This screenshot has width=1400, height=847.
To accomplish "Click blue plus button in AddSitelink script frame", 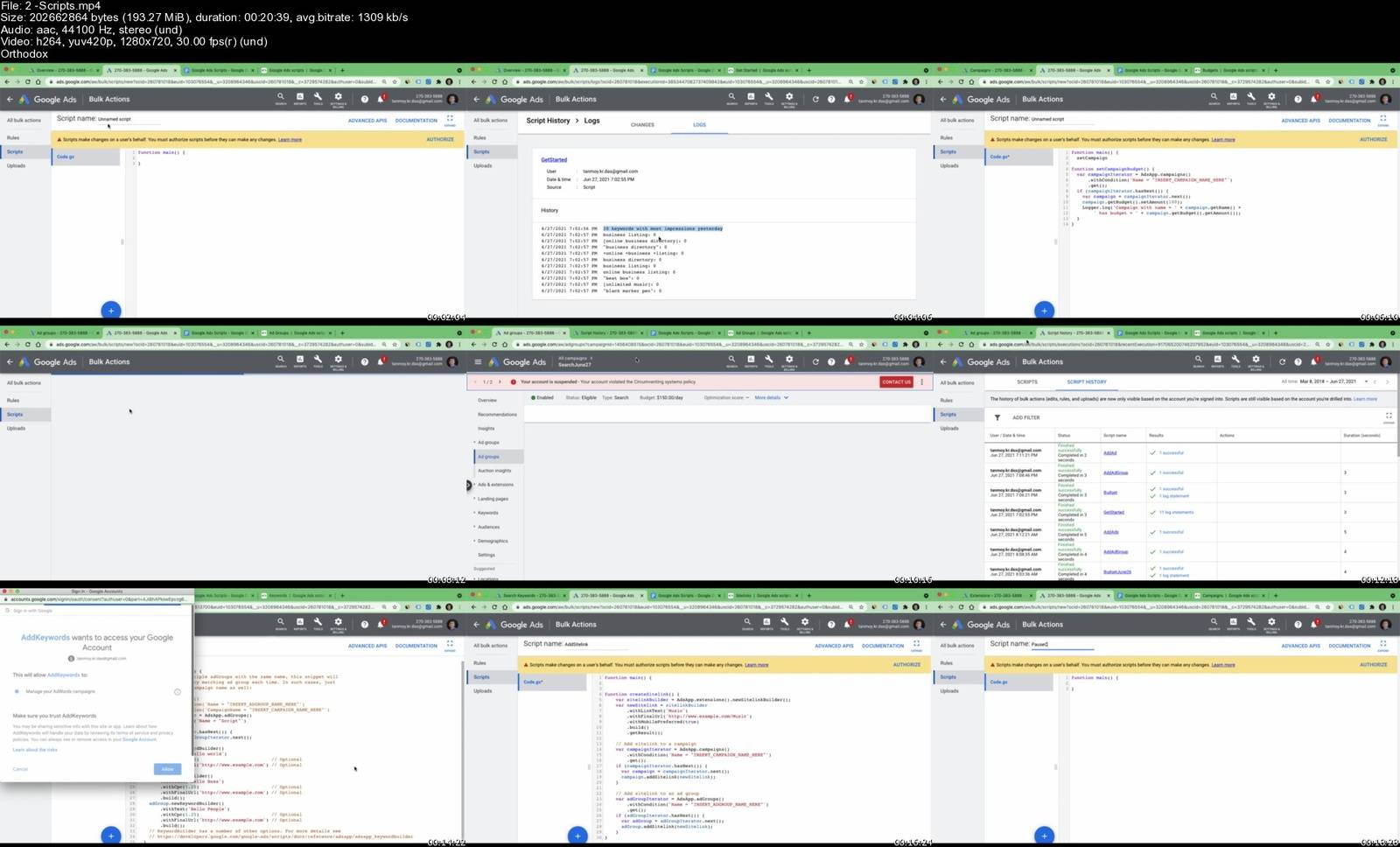I will (577, 836).
